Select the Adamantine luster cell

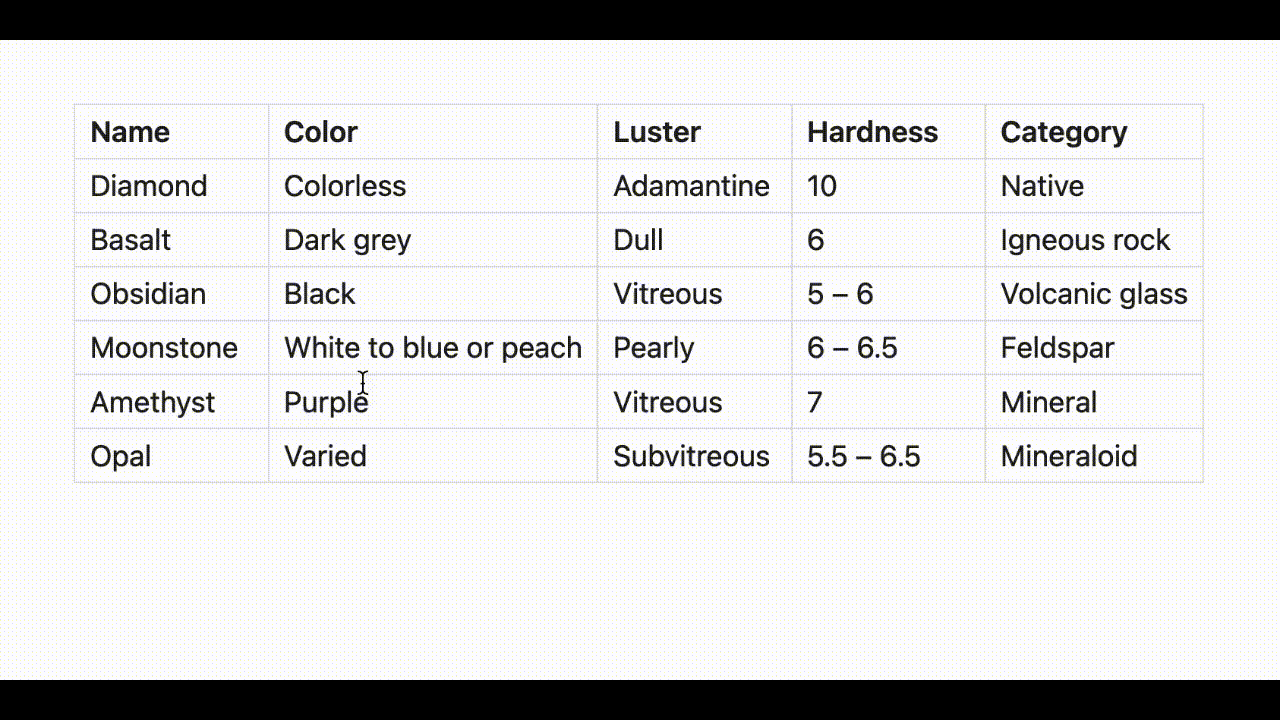pos(691,186)
